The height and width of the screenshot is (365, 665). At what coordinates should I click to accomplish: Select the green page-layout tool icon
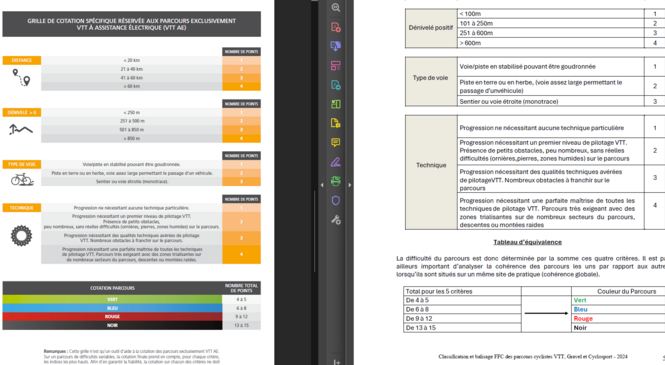335,104
